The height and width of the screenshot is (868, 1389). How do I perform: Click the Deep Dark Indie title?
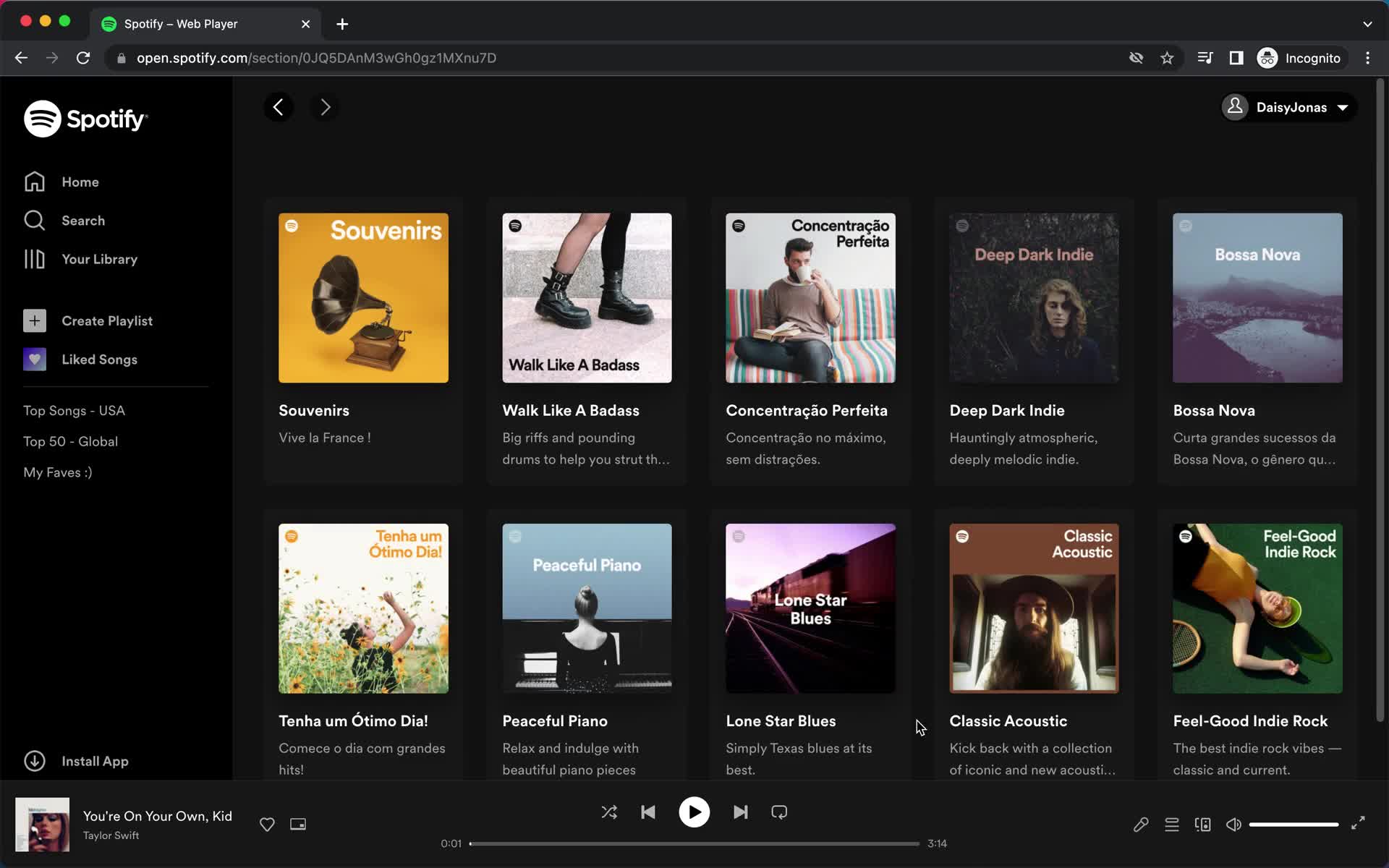click(x=1006, y=410)
